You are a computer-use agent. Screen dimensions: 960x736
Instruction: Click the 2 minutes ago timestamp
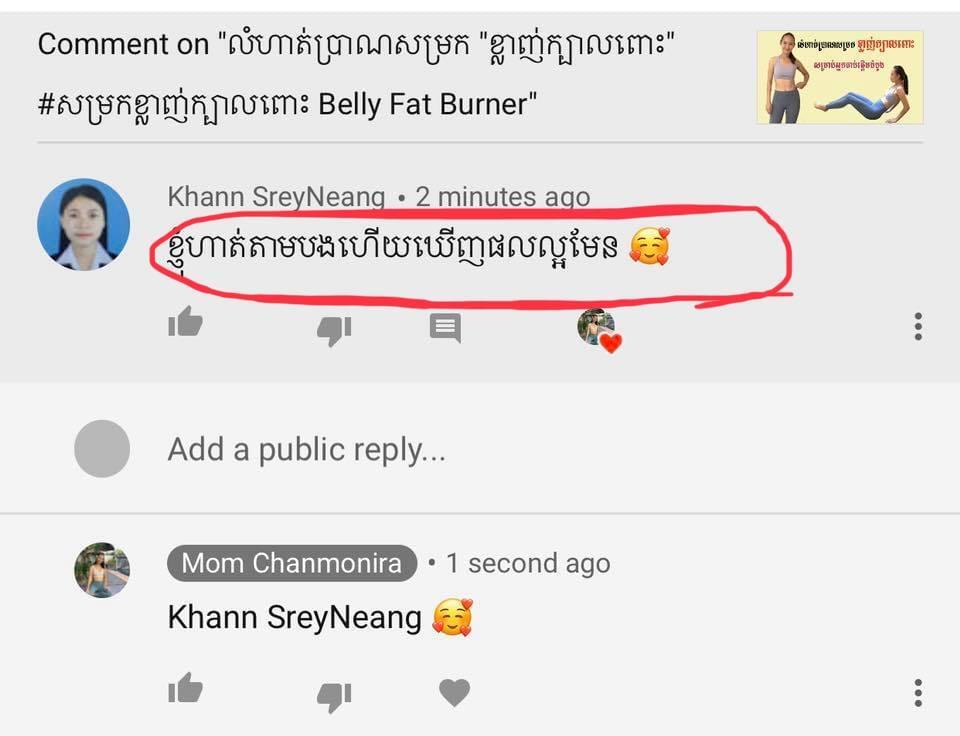(503, 197)
